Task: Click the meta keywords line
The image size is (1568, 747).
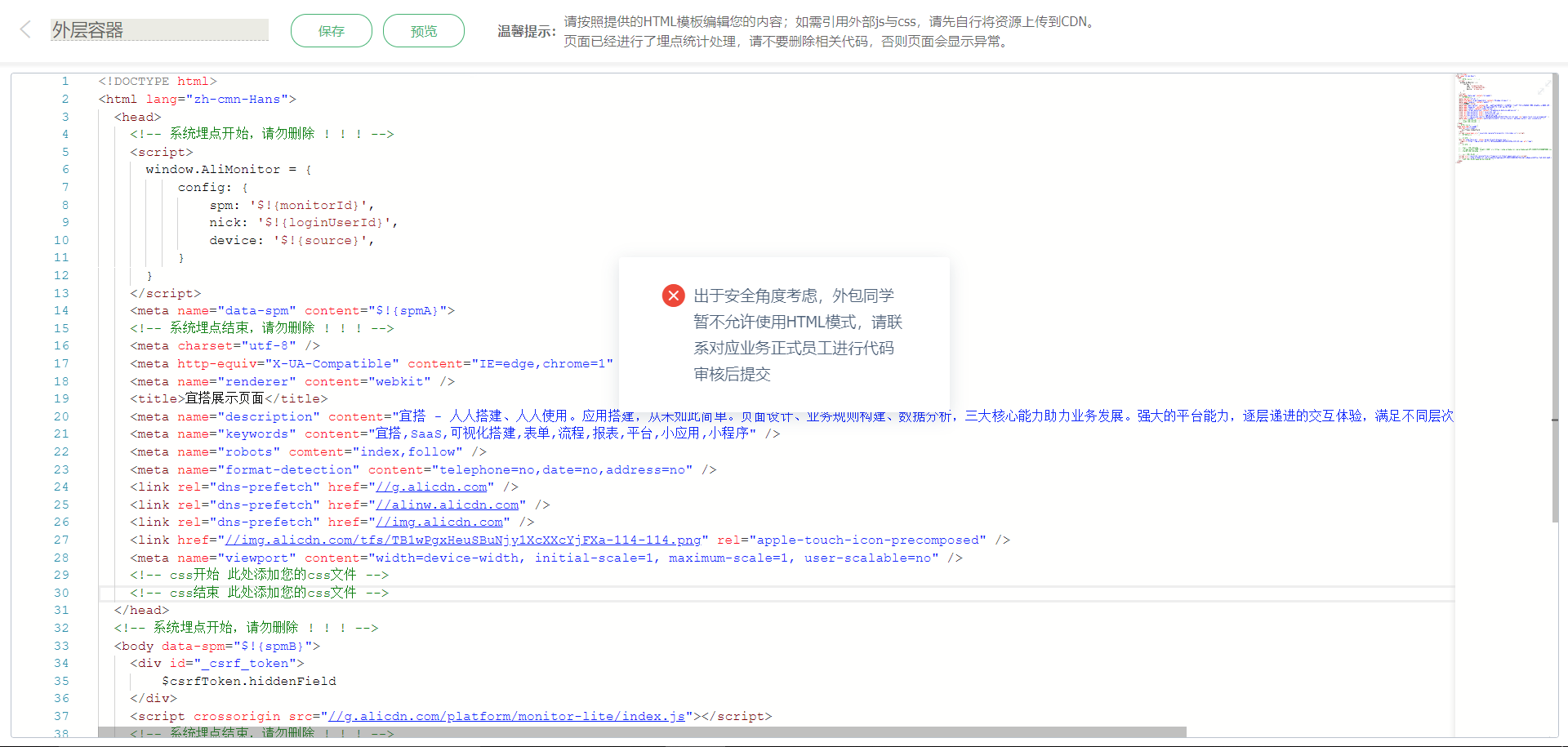Action: (x=455, y=434)
